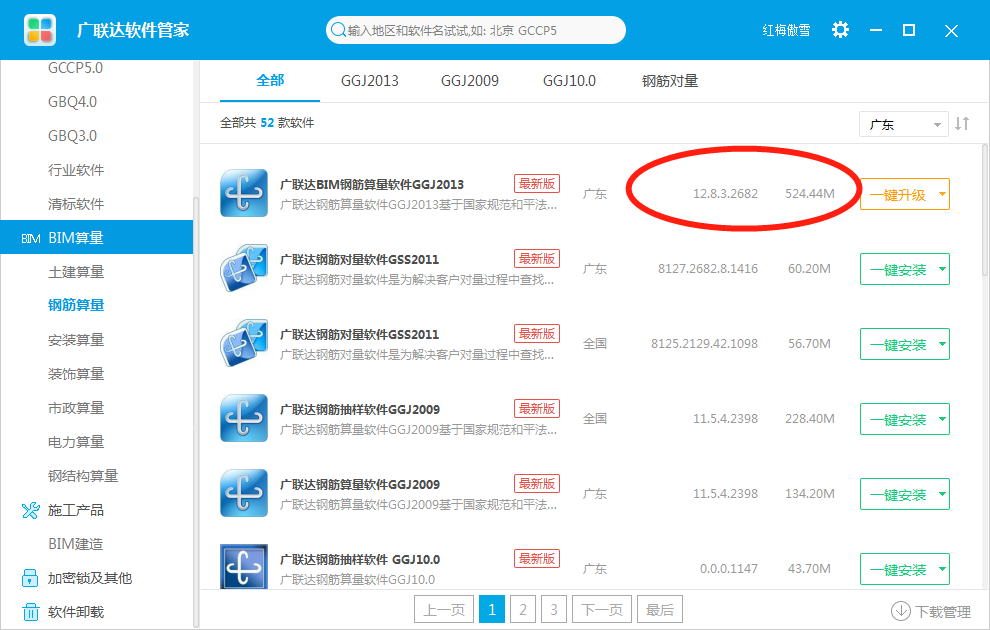Image resolution: width=990 pixels, height=630 pixels.
Task: Select GBQ4.0 in the sidebar
Action: click(73, 102)
